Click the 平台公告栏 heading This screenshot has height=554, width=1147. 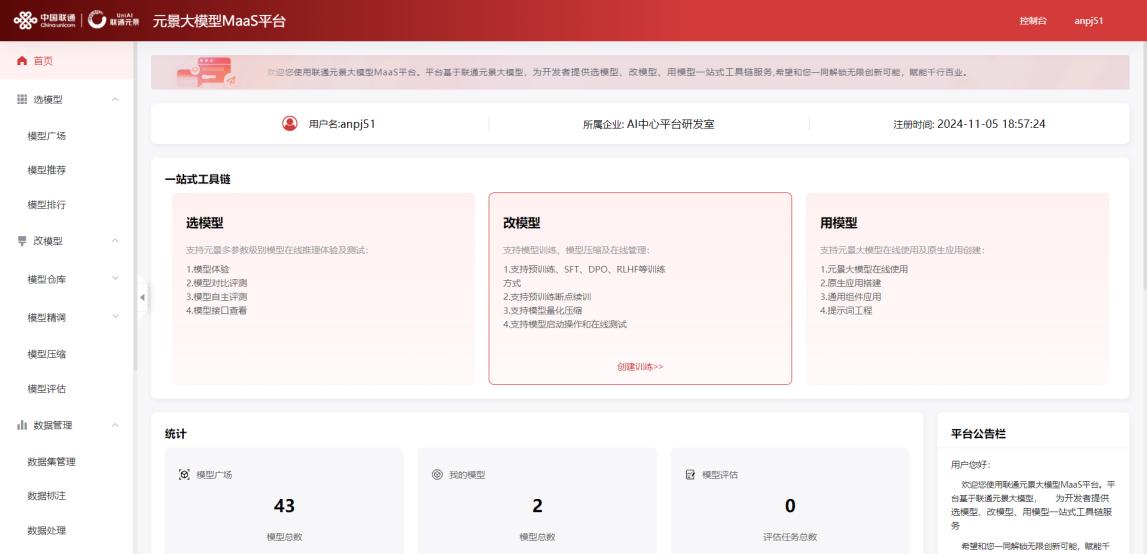978,434
